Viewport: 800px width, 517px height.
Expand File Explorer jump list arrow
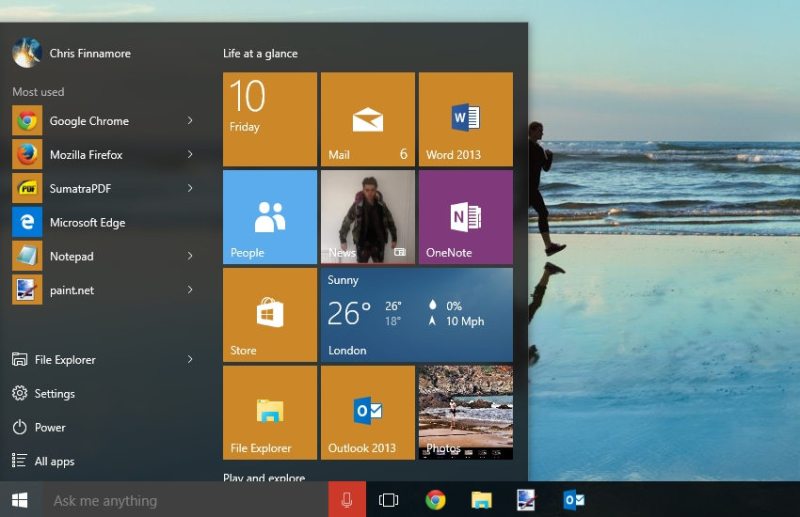(x=190, y=359)
